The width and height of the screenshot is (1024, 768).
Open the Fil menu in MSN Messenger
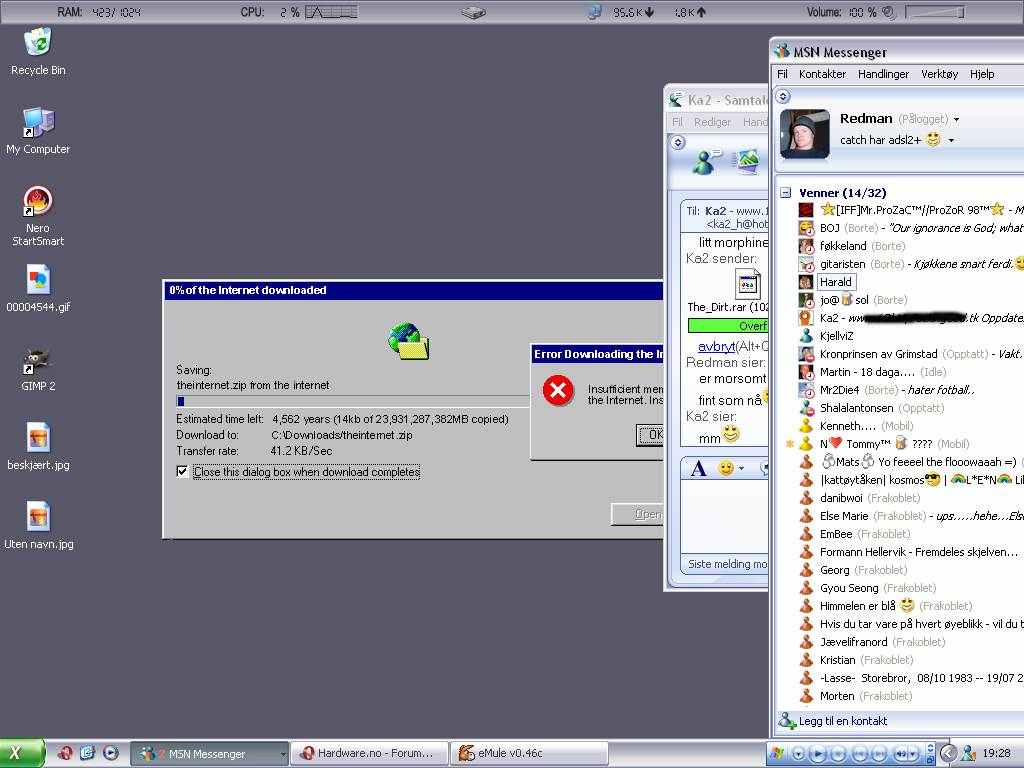tap(782, 74)
